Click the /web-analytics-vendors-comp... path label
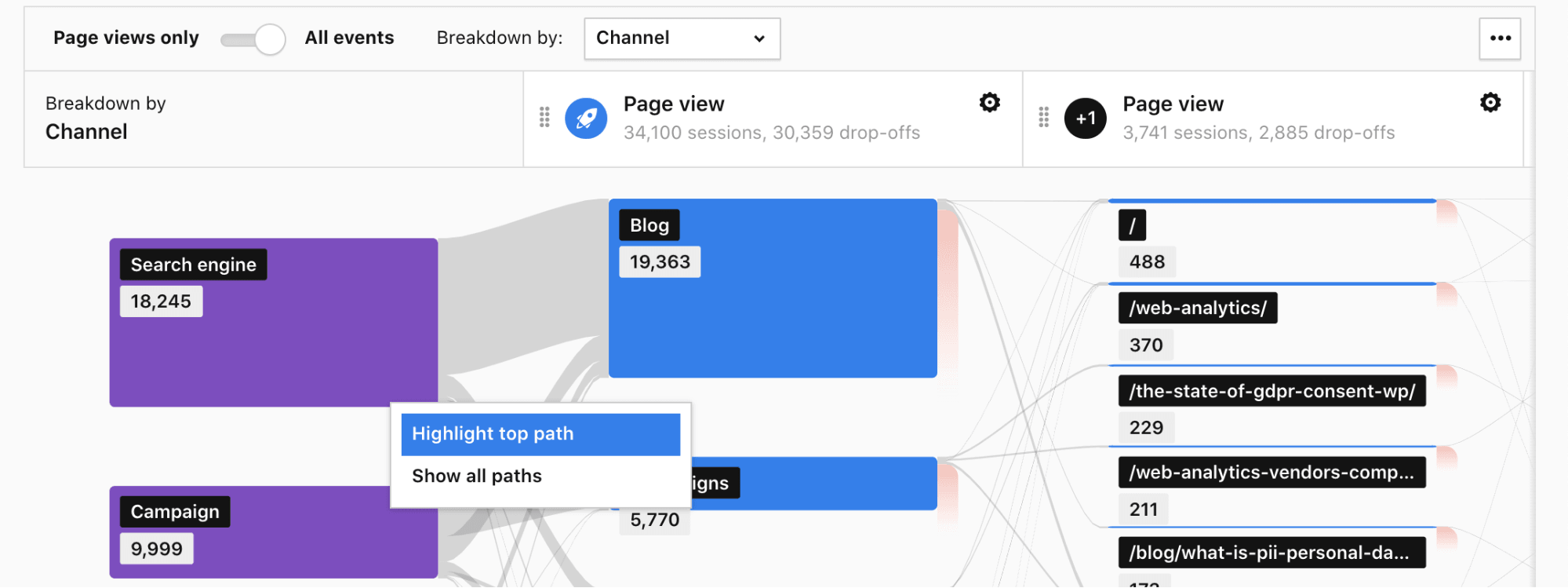 coord(1271,473)
